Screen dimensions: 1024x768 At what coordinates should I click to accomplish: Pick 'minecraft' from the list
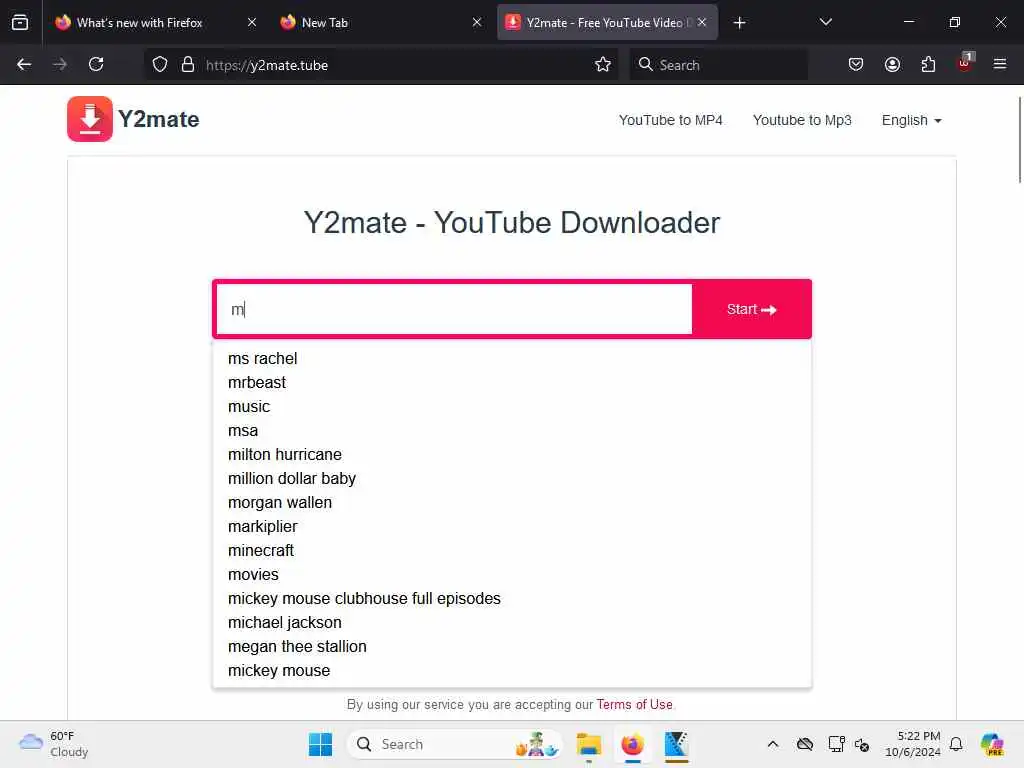click(511, 551)
